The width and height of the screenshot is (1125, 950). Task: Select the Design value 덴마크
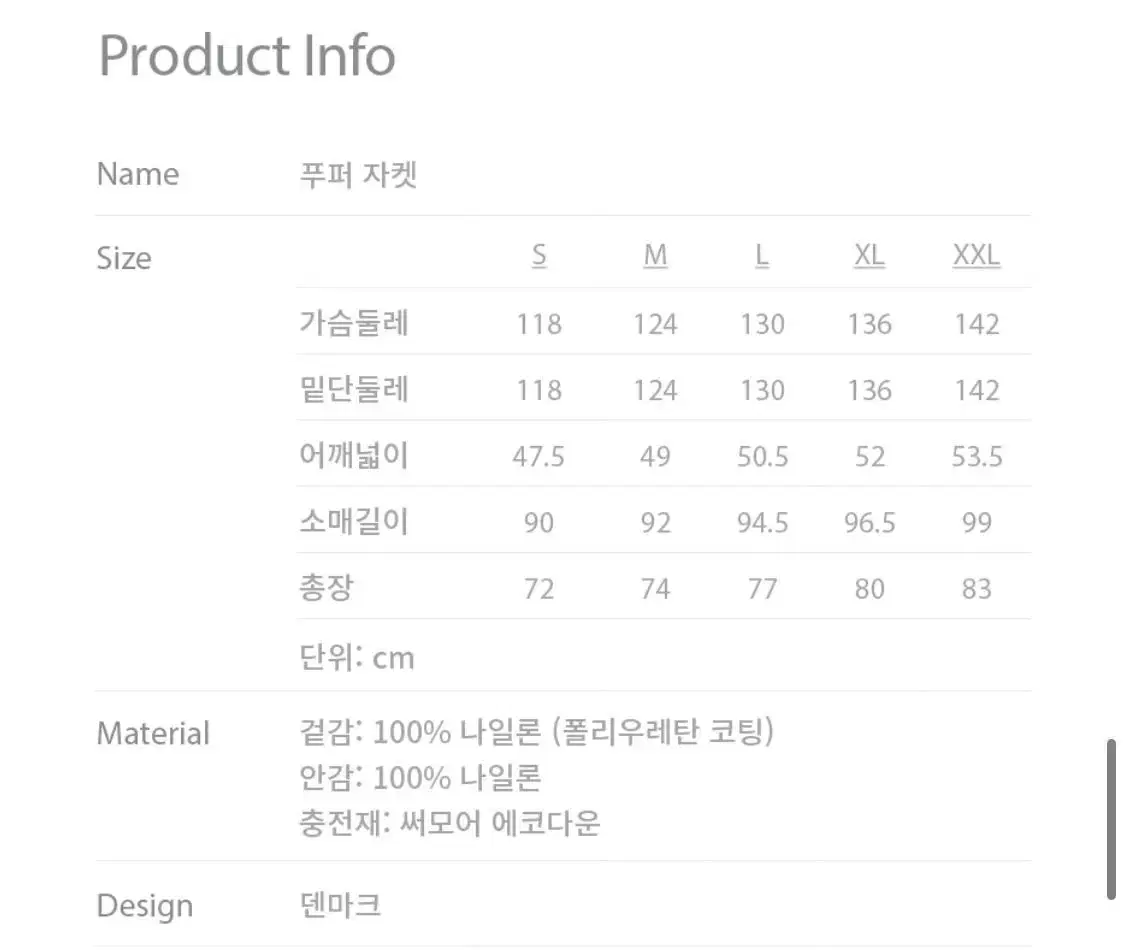point(340,905)
